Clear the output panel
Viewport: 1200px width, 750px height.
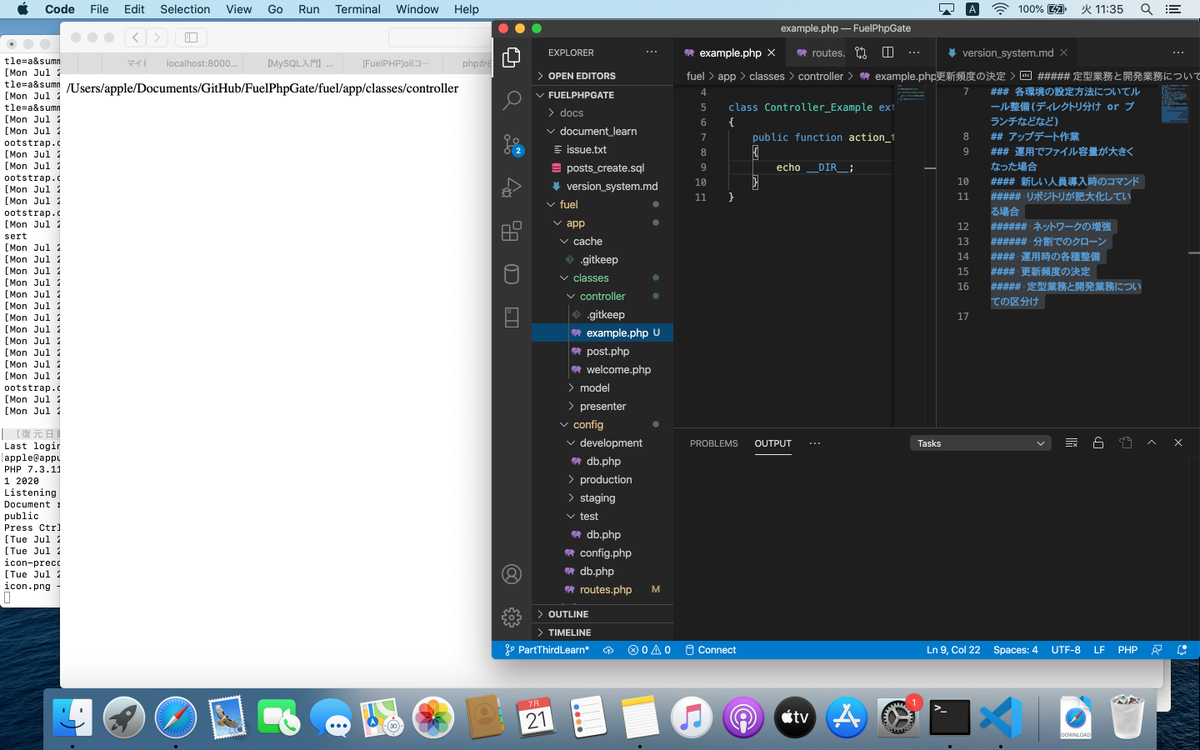[x=1071, y=443]
